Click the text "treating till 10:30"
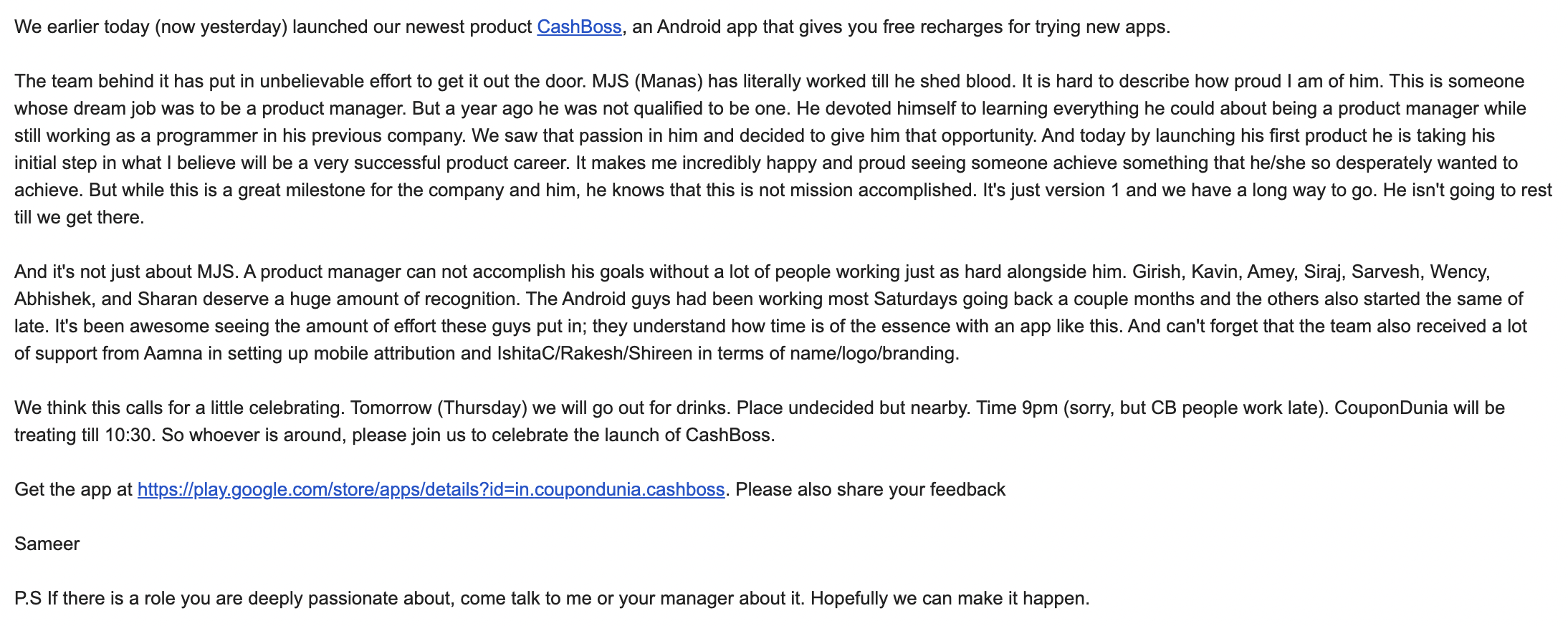Screen dimensions: 1568x626 (82, 435)
